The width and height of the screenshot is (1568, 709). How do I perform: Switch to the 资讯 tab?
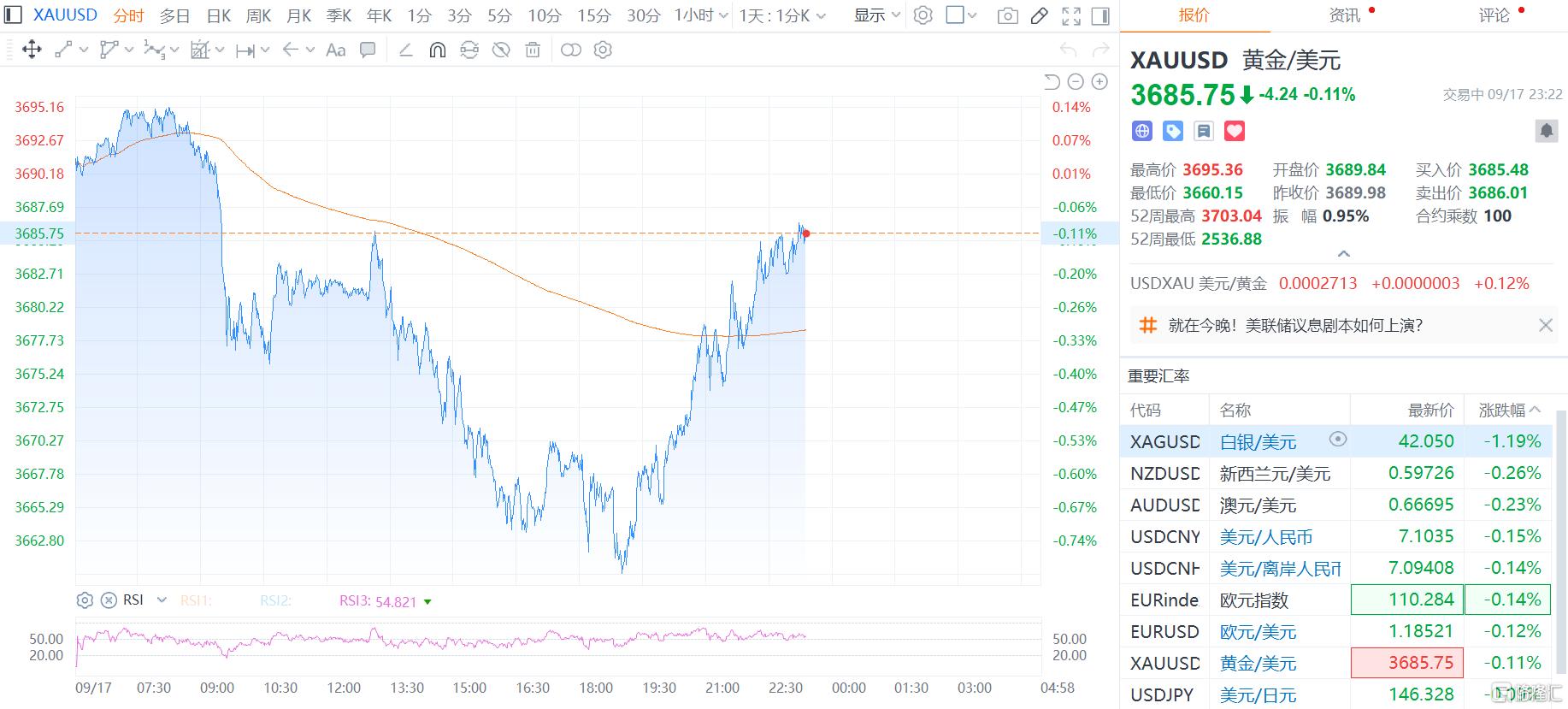point(1345,15)
